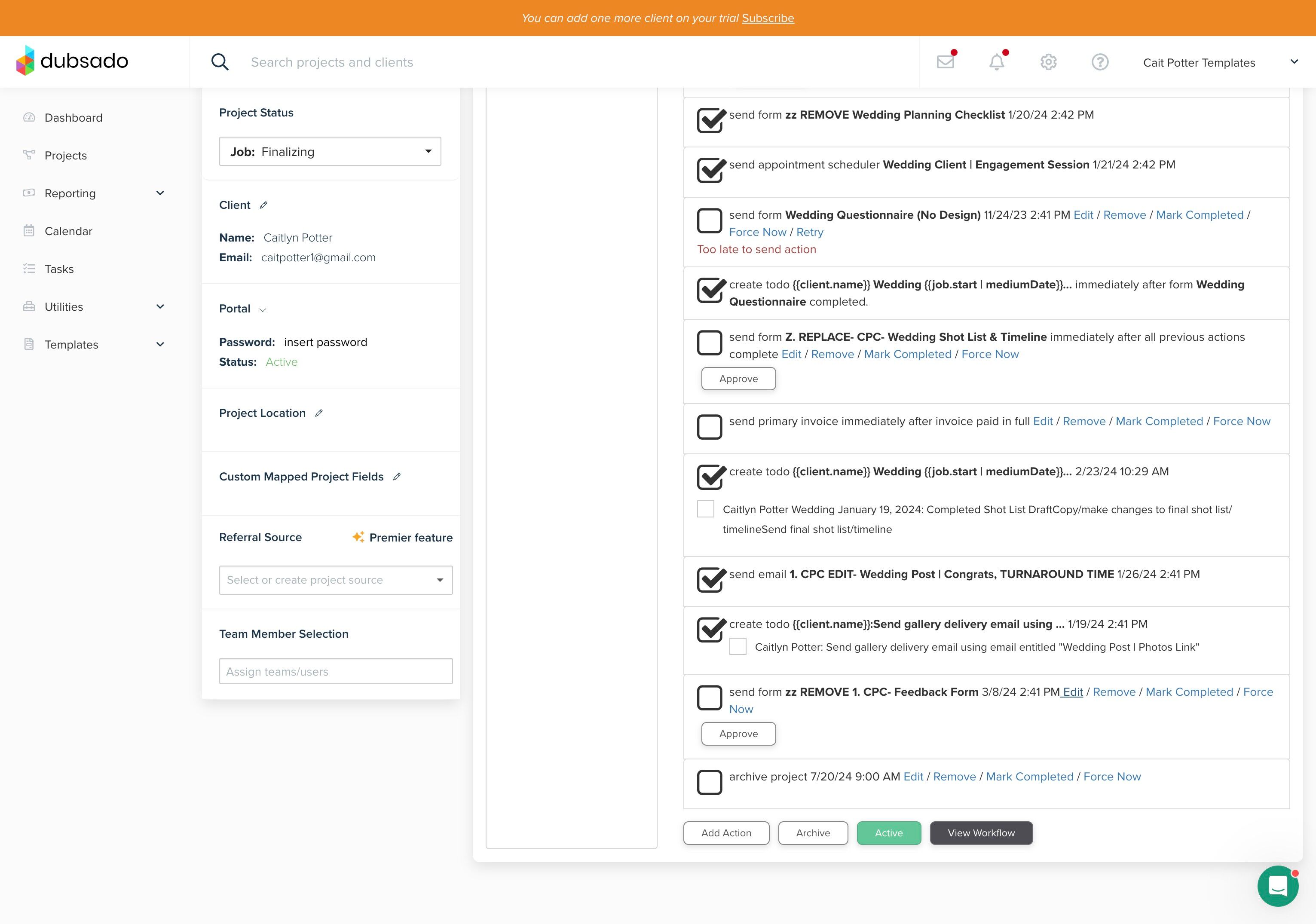Open the mail inbox icon

pyautogui.click(x=945, y=62)
